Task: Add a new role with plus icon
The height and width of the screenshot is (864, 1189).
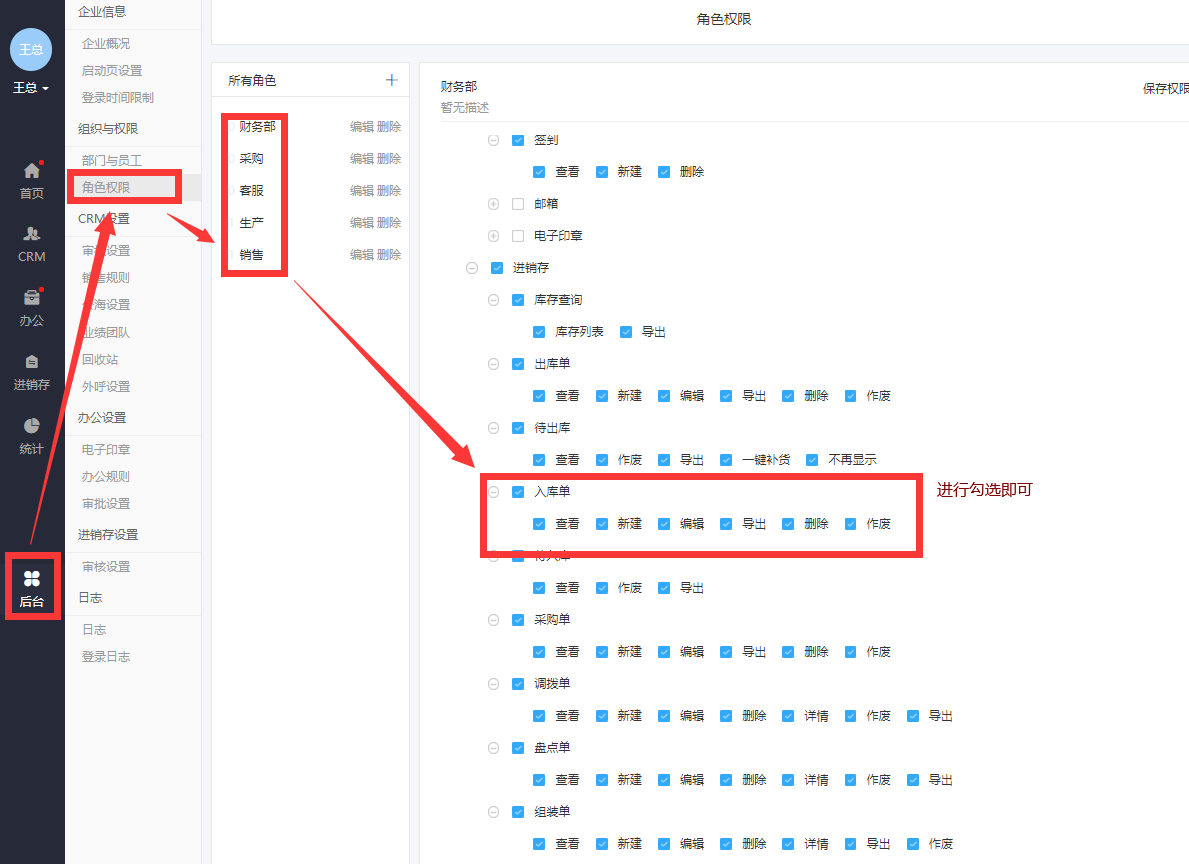Action: click(391, 80)
